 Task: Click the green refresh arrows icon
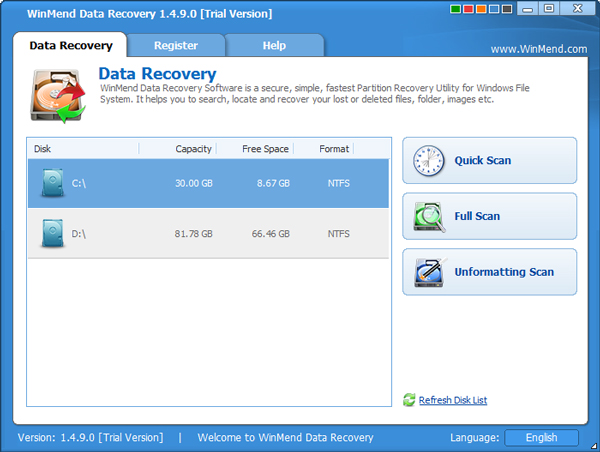point(409,400)
